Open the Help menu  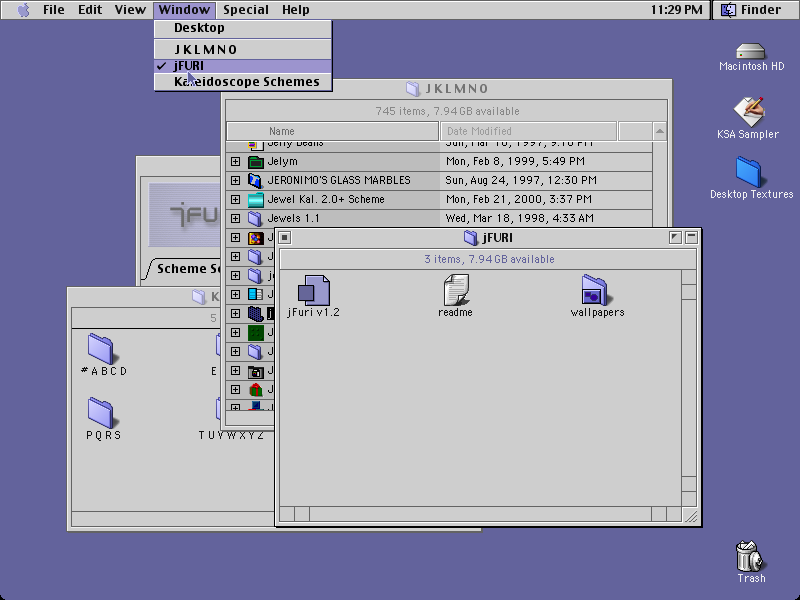pos(295,10)
